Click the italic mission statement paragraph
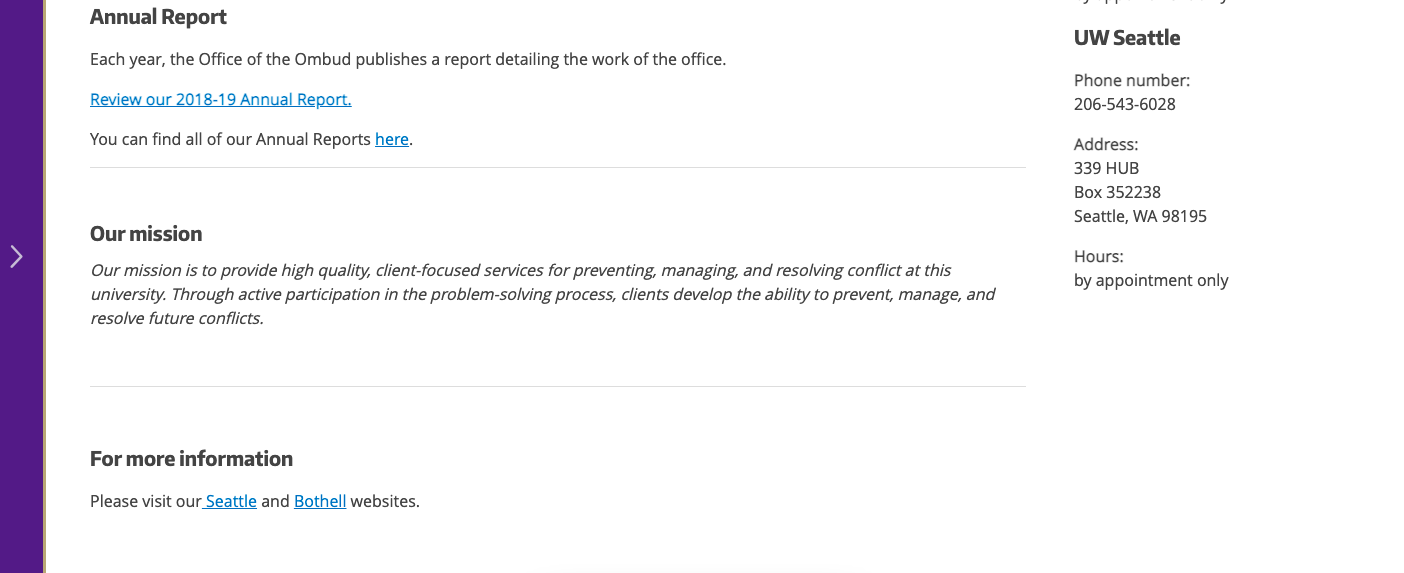The width and height of the screenshot is (1404, 573). point(542,294)
